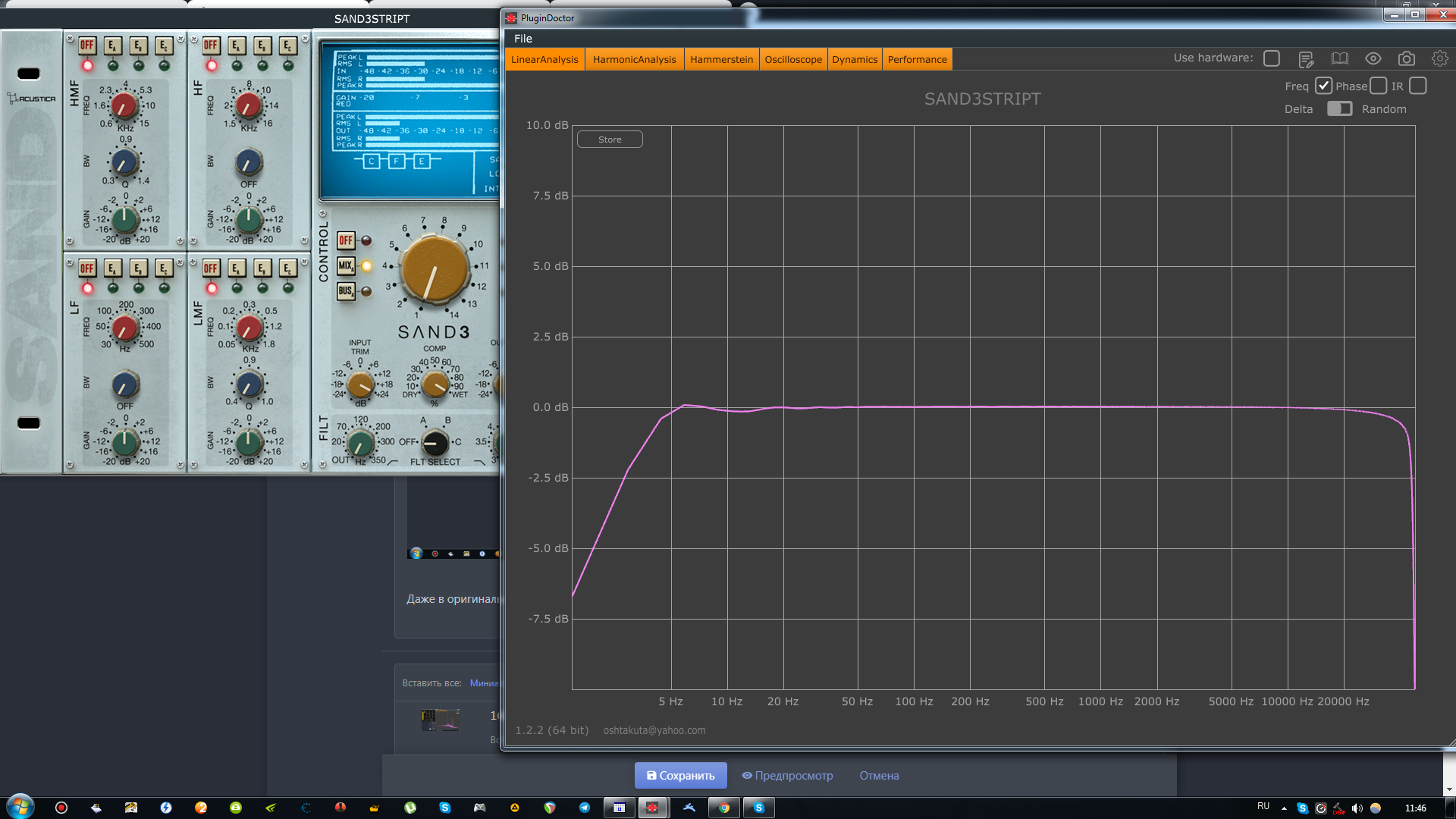Open the notes editor icon in PluginDoctor
1456x819 pixels.
coord(1306,58)
